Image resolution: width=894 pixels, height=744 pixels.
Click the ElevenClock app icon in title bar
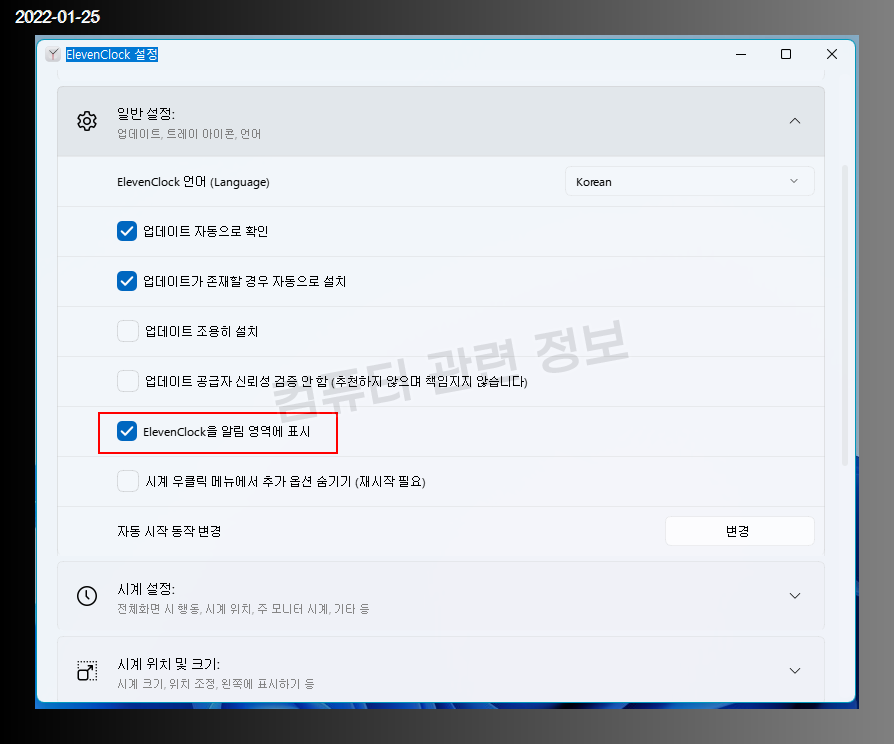pyautogui.click(x=53, y=54)
